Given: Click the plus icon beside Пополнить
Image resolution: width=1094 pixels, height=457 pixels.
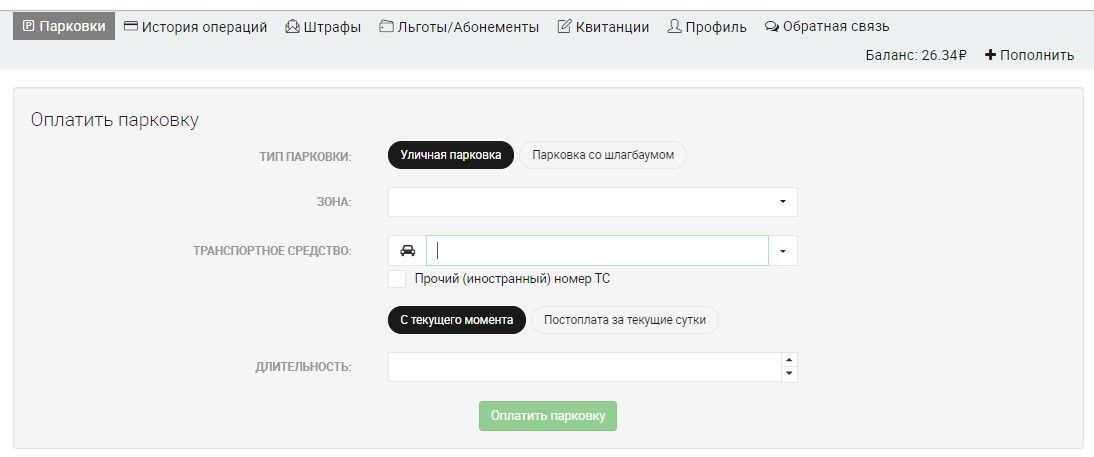Looking at the screenshot, I should (x=990, y=54).
